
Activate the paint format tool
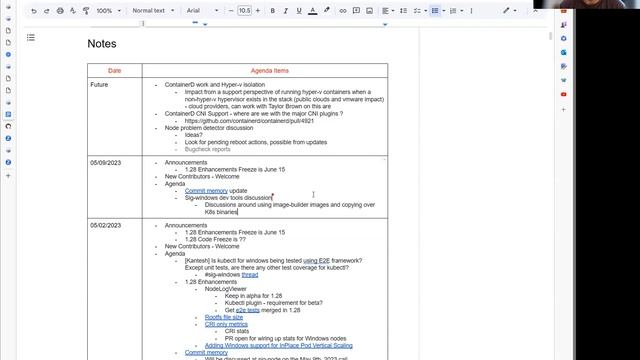86,11
